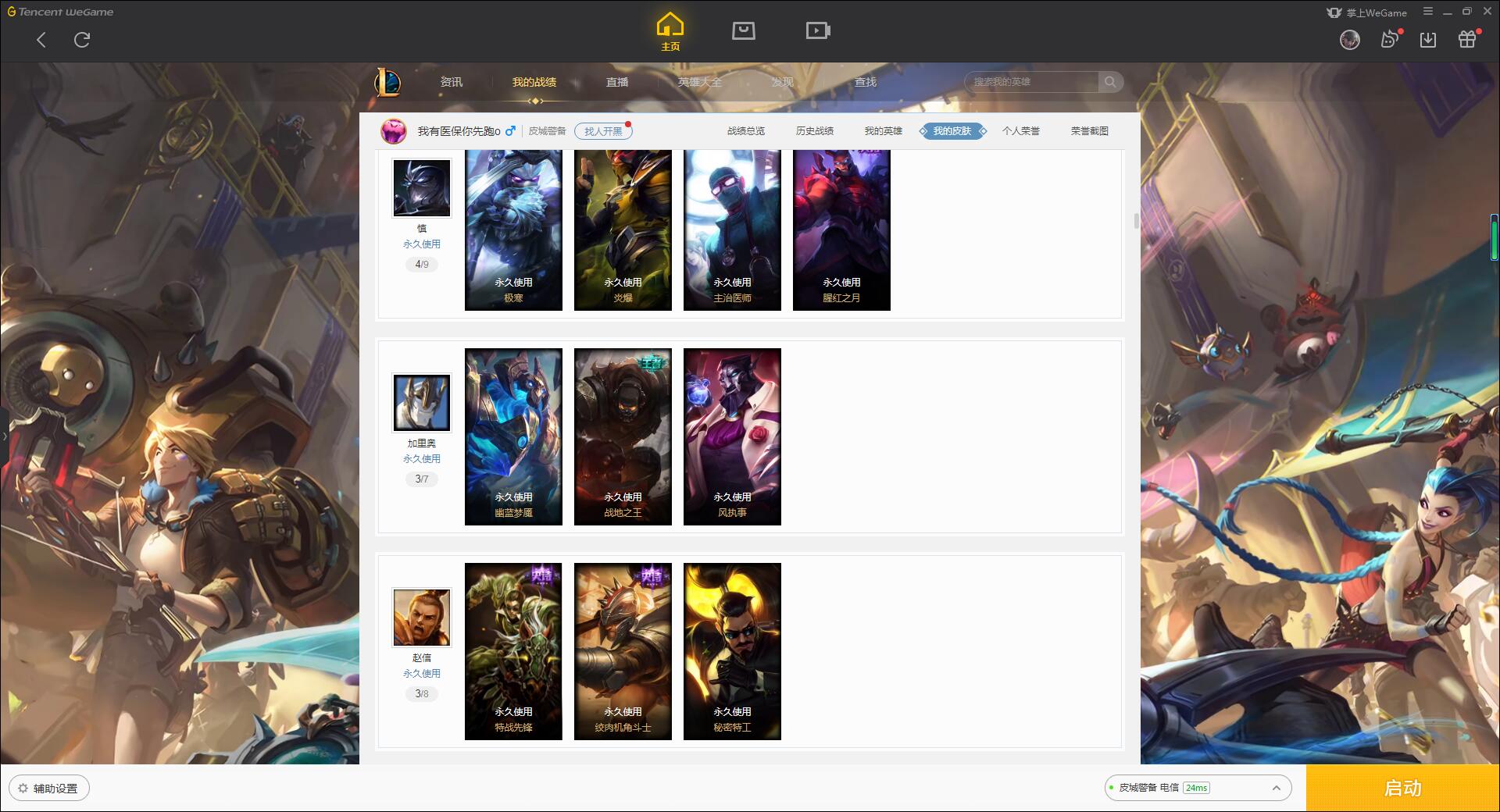Click the Tencent WeGame logo
The image size is (1500, 812).
point(60,12)
